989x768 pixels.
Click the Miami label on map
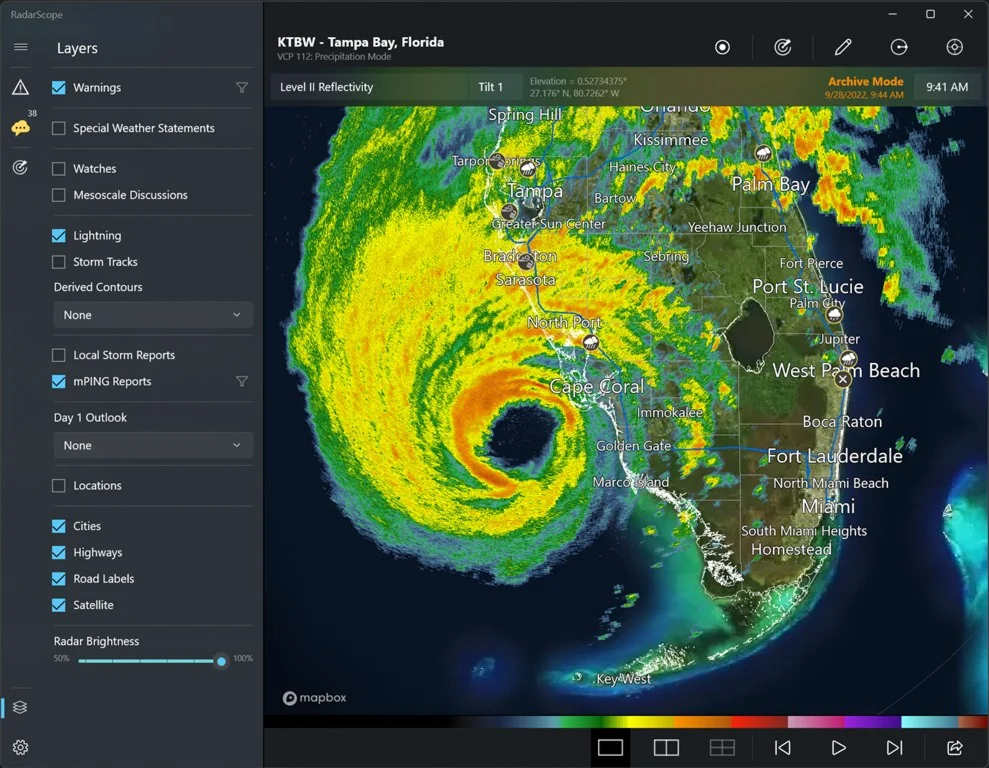click(828, 506)
